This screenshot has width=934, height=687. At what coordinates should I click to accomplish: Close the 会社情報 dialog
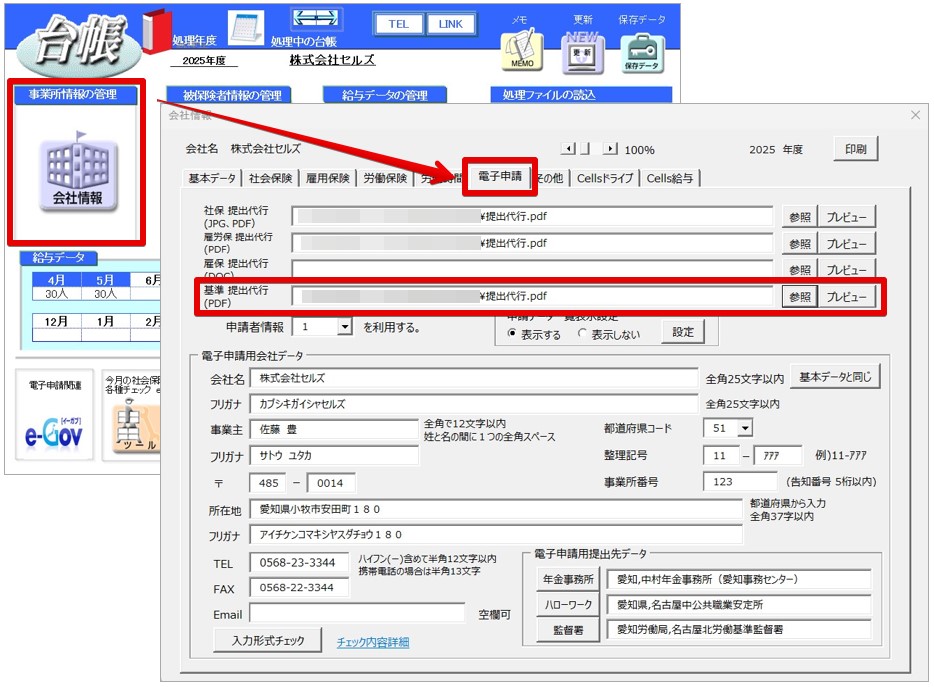coord(915,115)
